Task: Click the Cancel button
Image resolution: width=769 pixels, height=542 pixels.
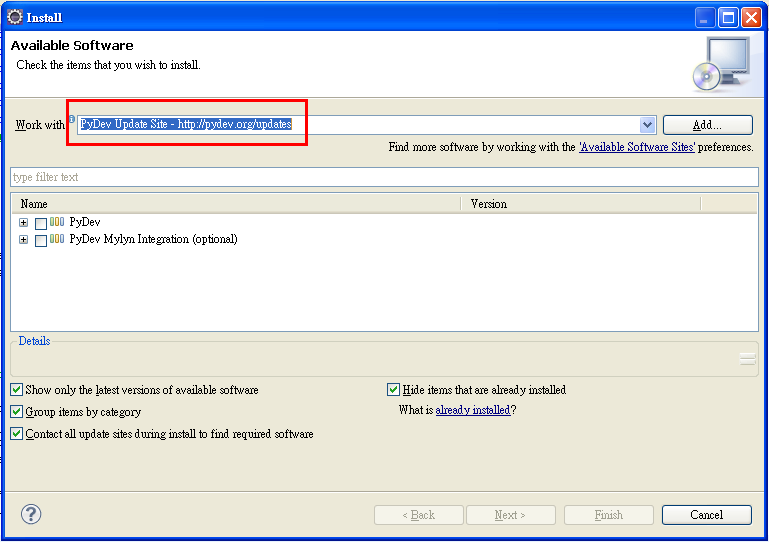Action: (707, 515)
